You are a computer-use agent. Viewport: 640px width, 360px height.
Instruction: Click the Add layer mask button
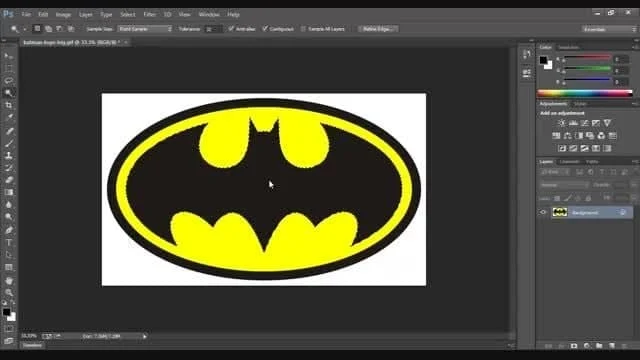[574, 346]
